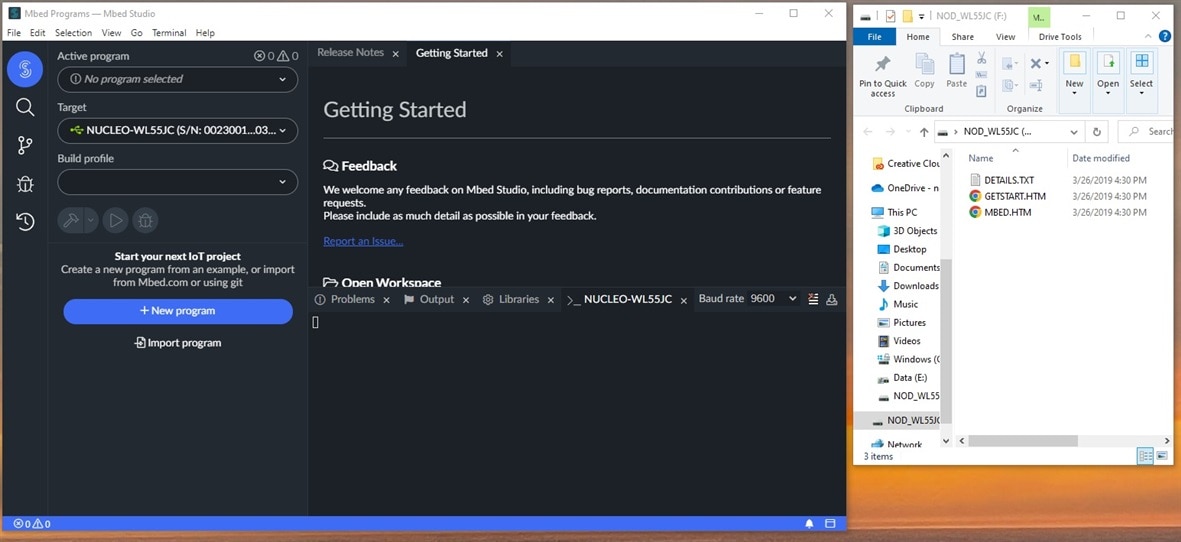This screenshot has width=1181, height=542.
Task: Open the Source Control branch icon
Action: coord(25,145)
